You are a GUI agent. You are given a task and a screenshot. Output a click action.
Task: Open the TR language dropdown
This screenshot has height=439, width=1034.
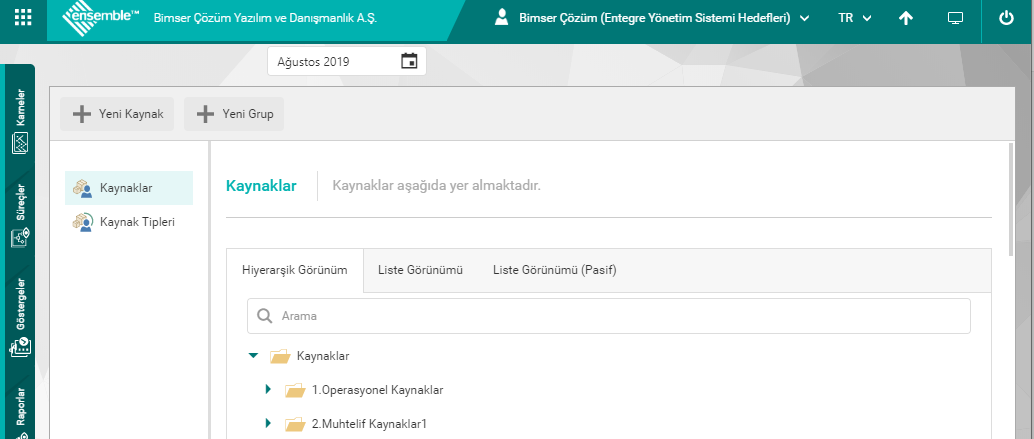[x=854, y=18]
